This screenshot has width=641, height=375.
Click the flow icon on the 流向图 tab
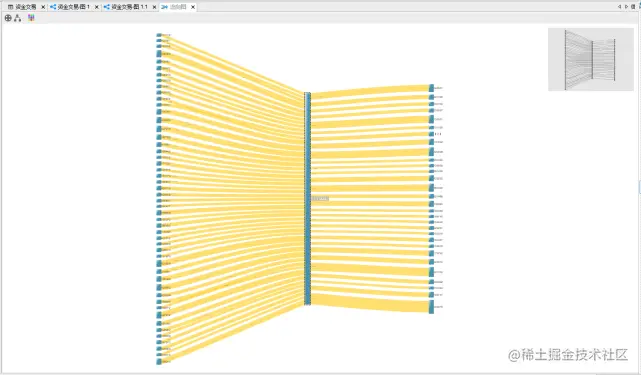coord(164,7)
